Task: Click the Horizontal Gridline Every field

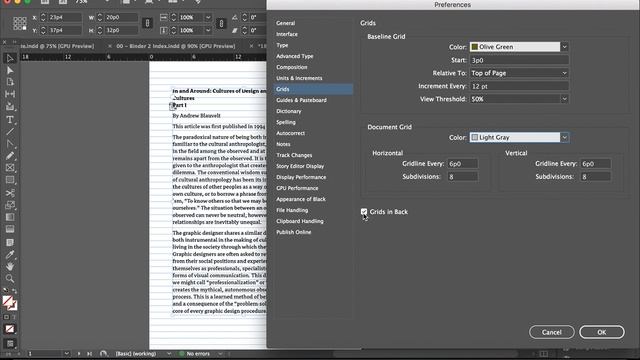Action: (462, 164)
